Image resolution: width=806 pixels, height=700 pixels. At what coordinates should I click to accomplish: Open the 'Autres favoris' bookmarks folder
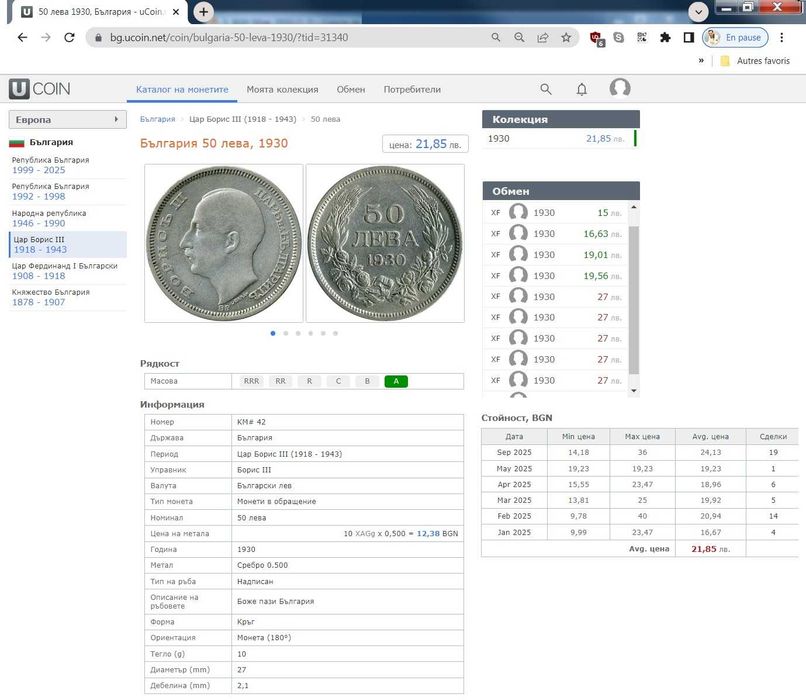click(x=755, y=61)
